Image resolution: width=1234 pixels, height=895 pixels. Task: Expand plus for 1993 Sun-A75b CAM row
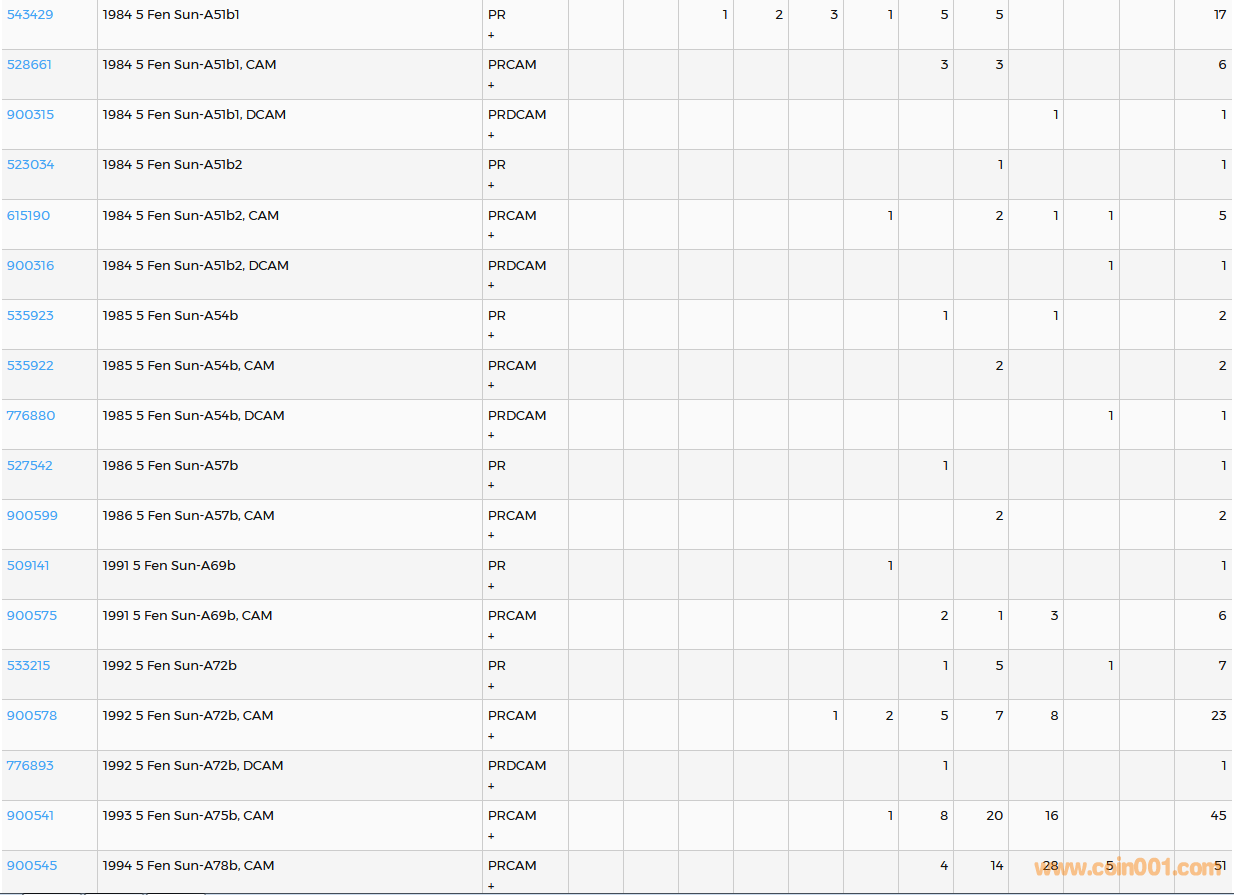[491, 836]
